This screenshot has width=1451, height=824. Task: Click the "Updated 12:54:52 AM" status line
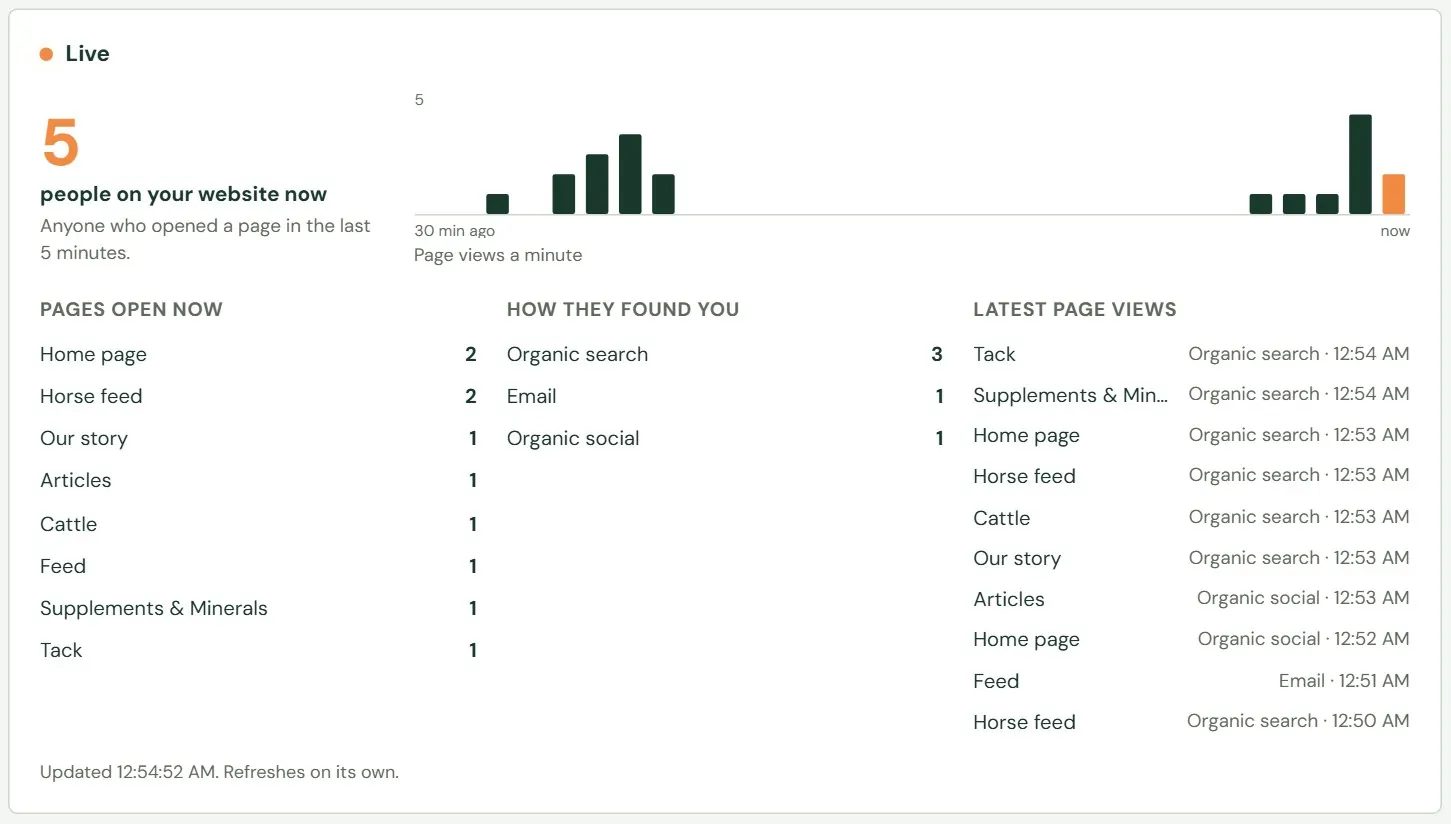219,772
